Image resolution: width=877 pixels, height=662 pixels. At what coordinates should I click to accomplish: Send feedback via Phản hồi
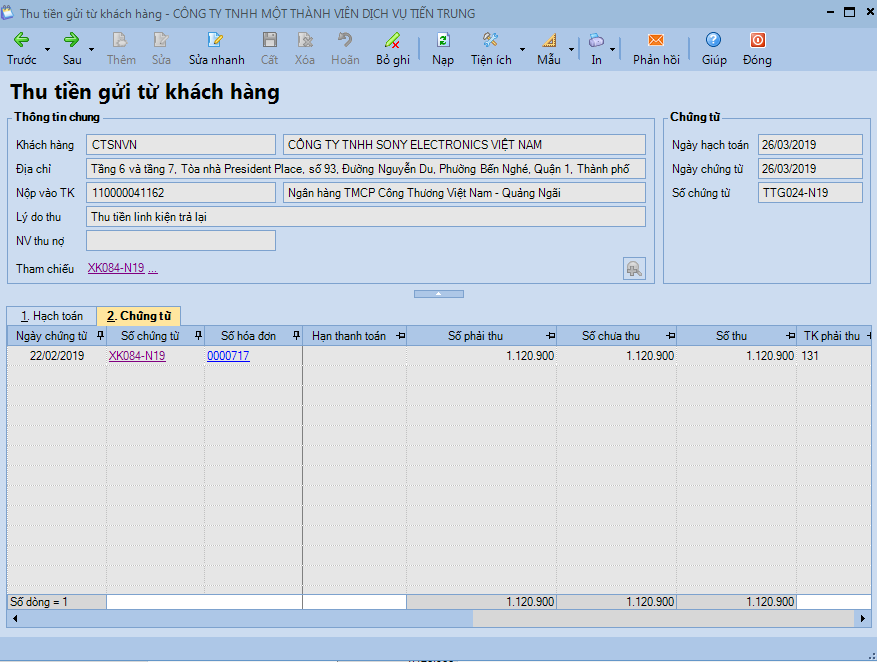coord(656,48)
